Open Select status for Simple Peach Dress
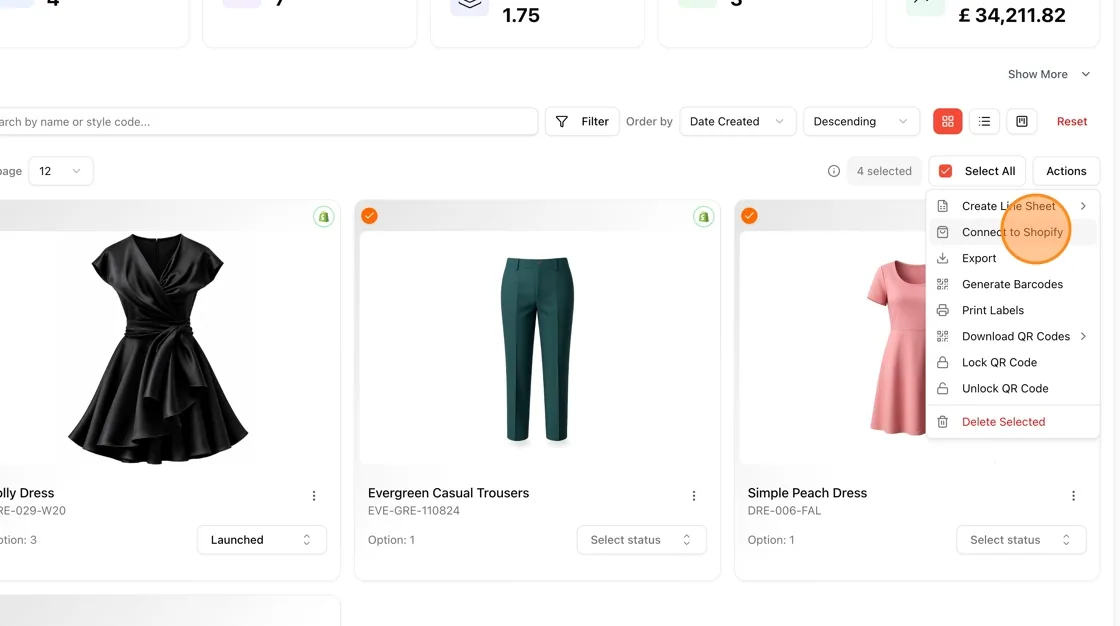This screenshot has width=1120, height=626. coord(1021,540)
